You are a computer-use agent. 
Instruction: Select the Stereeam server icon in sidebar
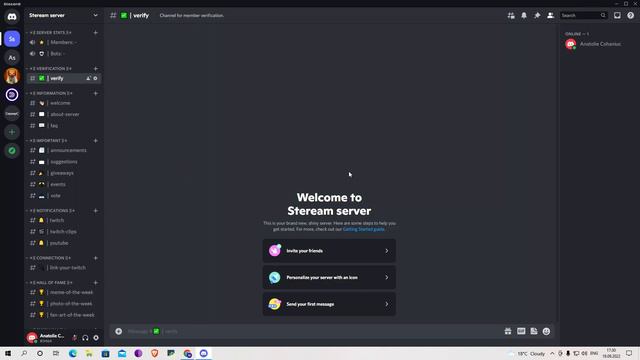(12, 39)
